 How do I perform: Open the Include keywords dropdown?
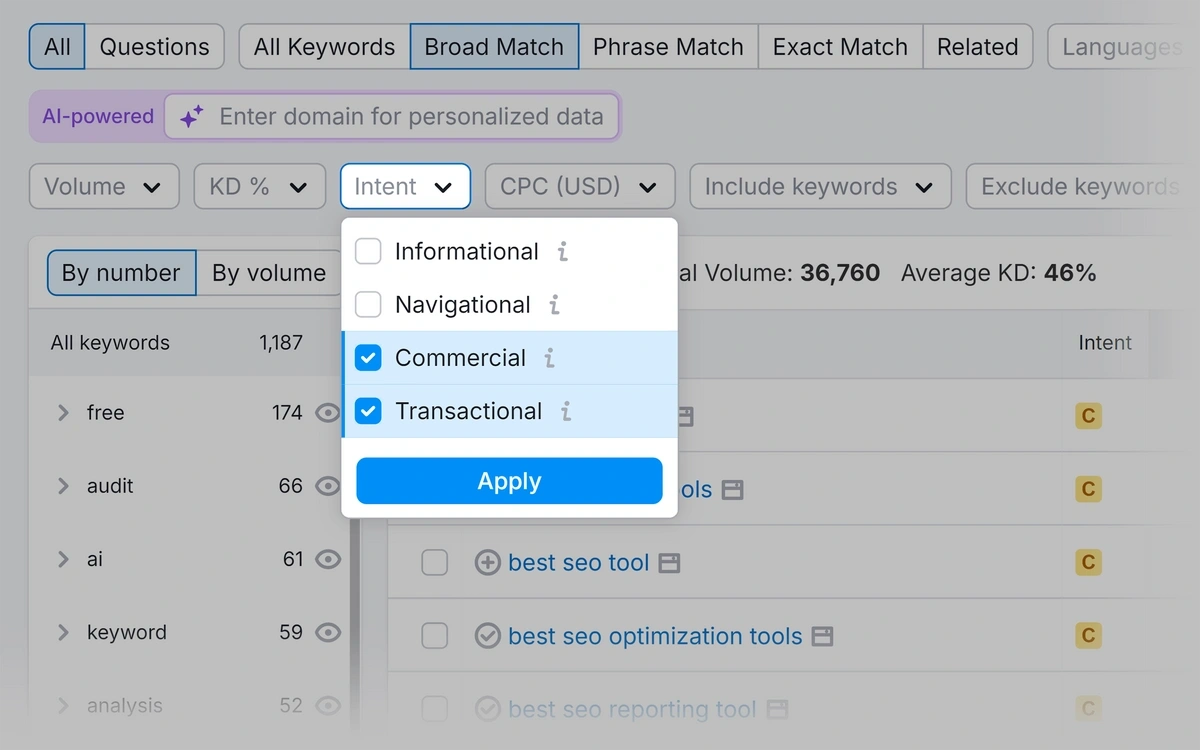[x=820, y=187]
